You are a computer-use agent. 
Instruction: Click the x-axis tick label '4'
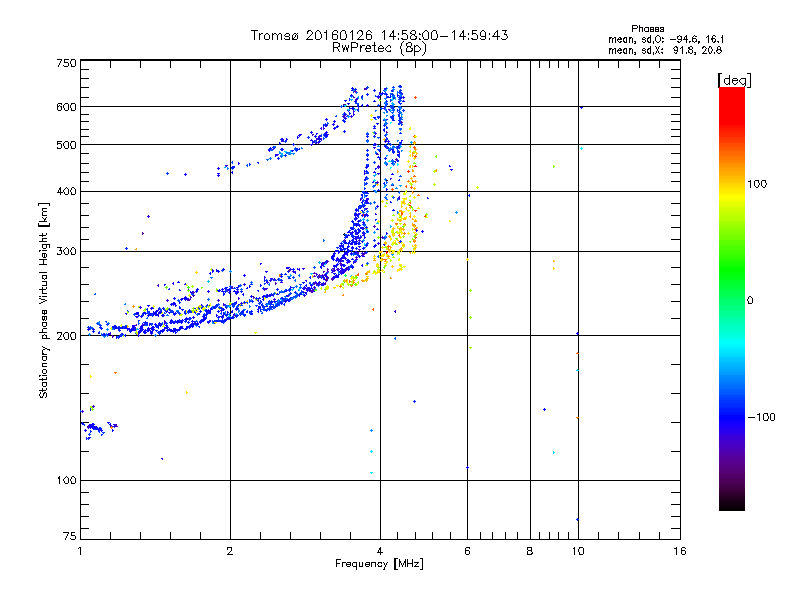coord(380,551)
